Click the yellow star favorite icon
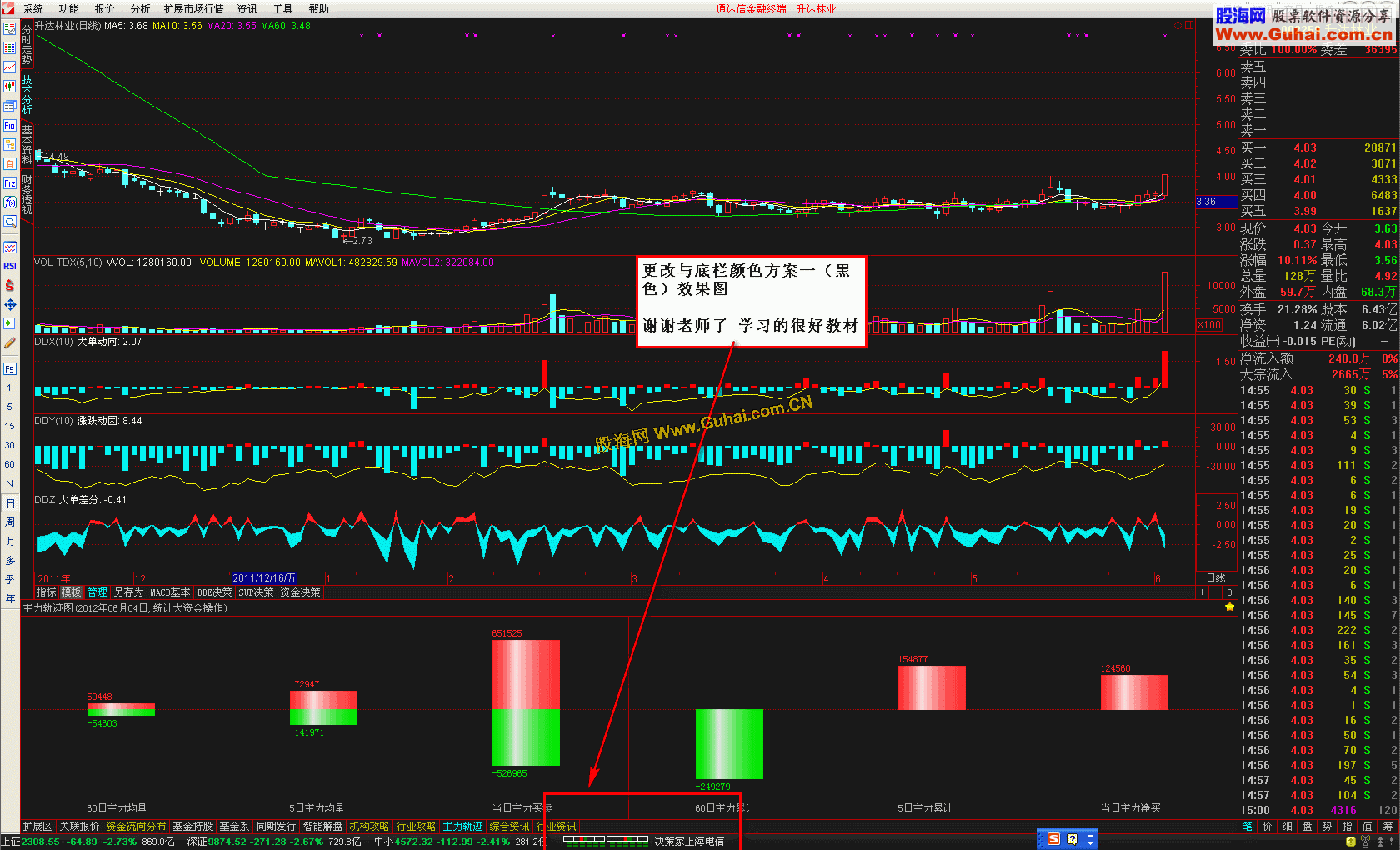 pos(1229,607)
